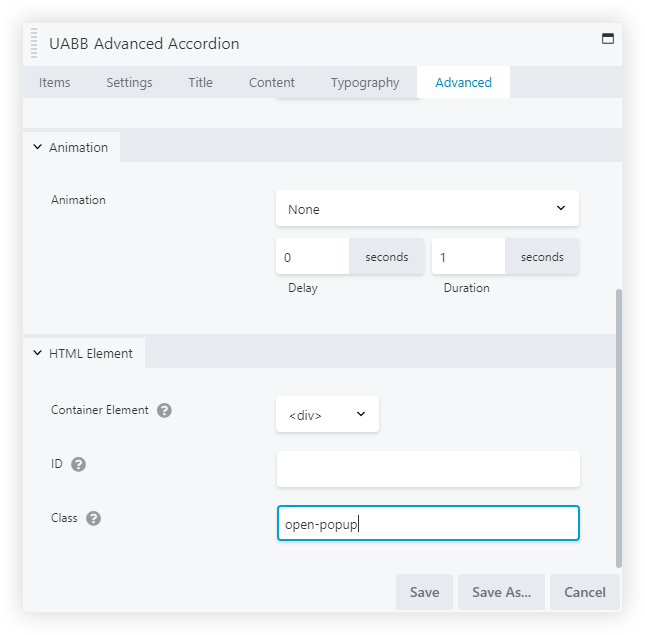The width and height of the screenshot is (645, 635).
Task: Click help icon next to Class label
Action: click(x=93, y=518)
